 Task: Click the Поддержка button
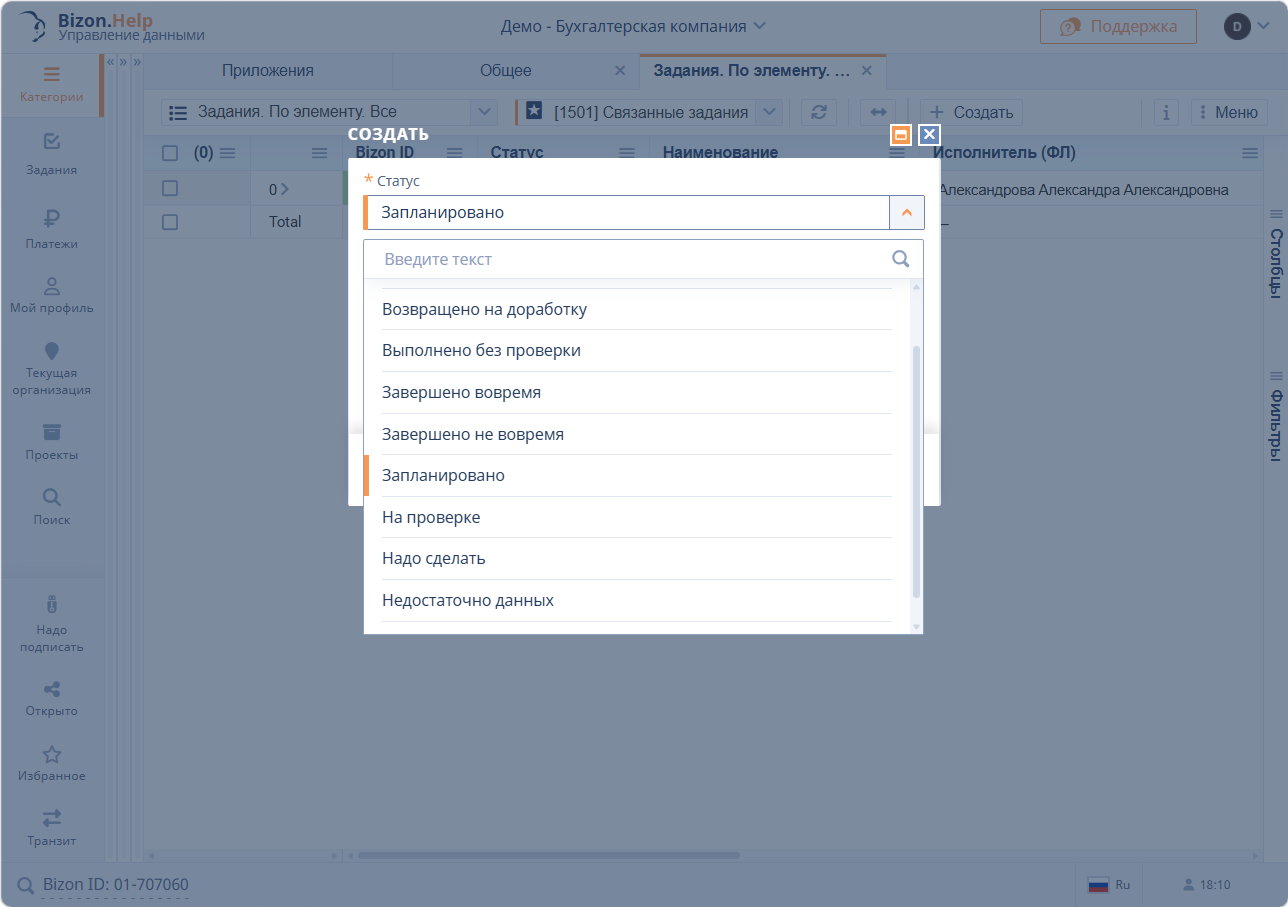click(x=1118, y=26)
